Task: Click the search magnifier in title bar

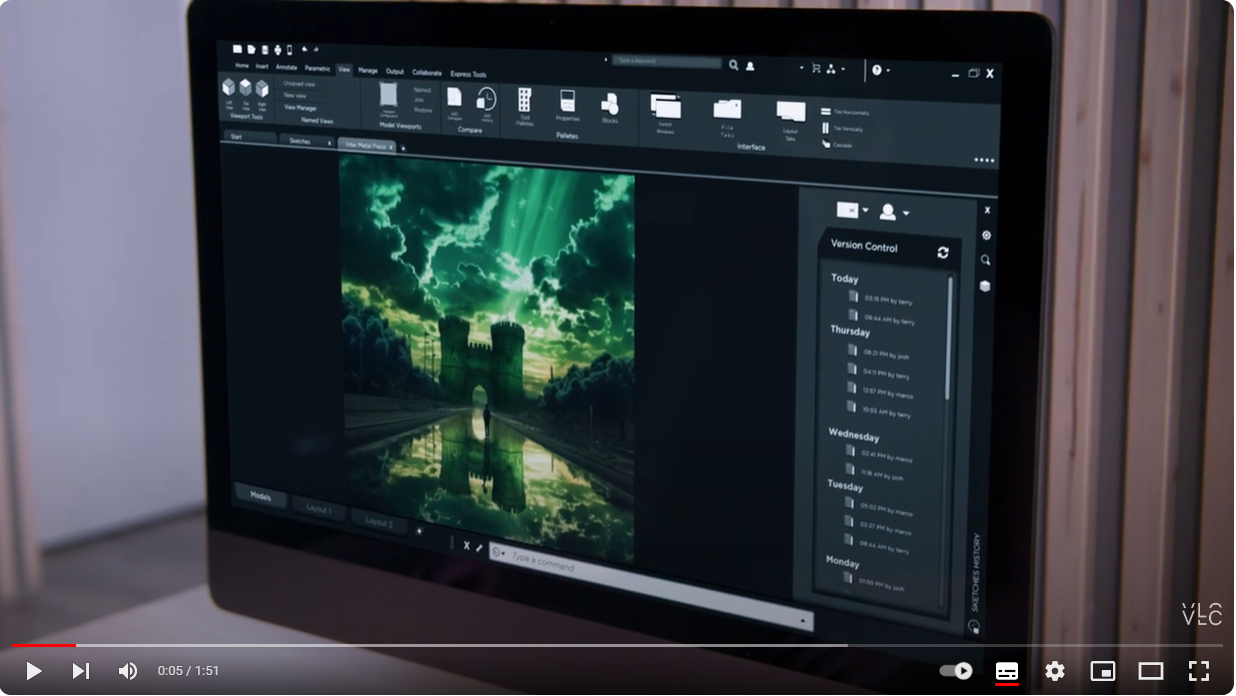Action: pos(733,65)
